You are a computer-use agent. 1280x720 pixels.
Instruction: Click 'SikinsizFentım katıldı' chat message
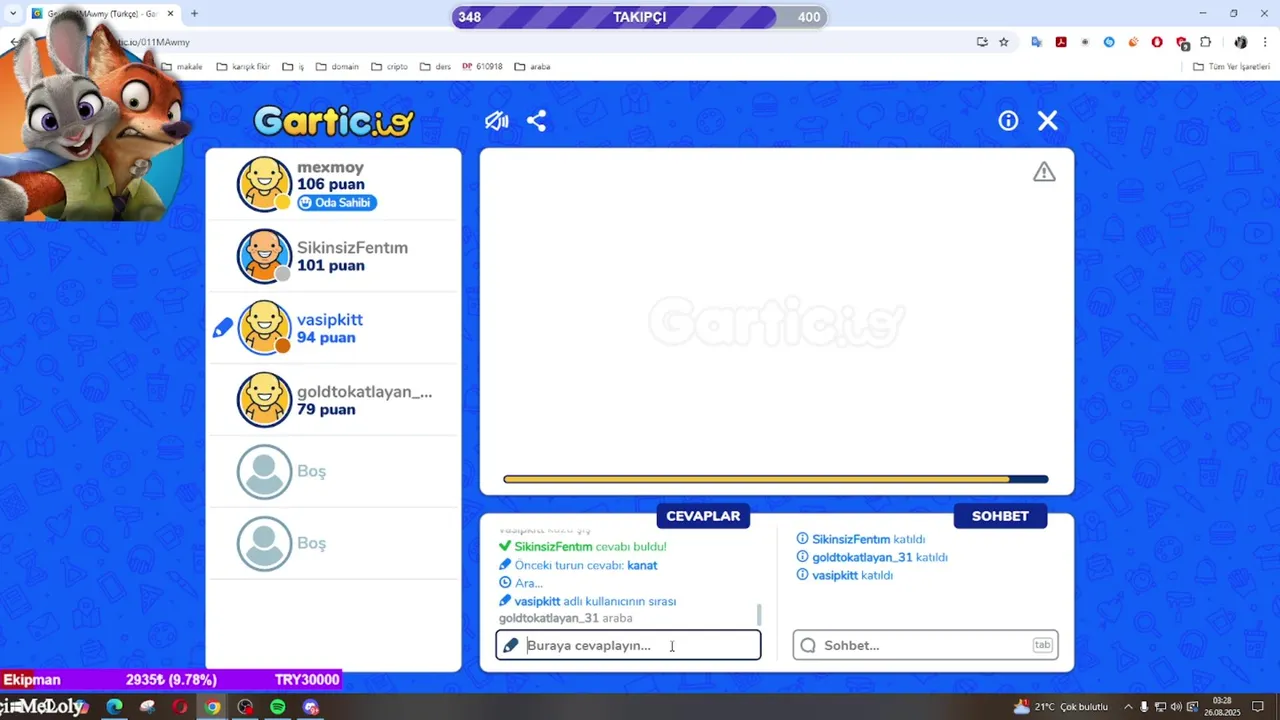pos(860,539)
